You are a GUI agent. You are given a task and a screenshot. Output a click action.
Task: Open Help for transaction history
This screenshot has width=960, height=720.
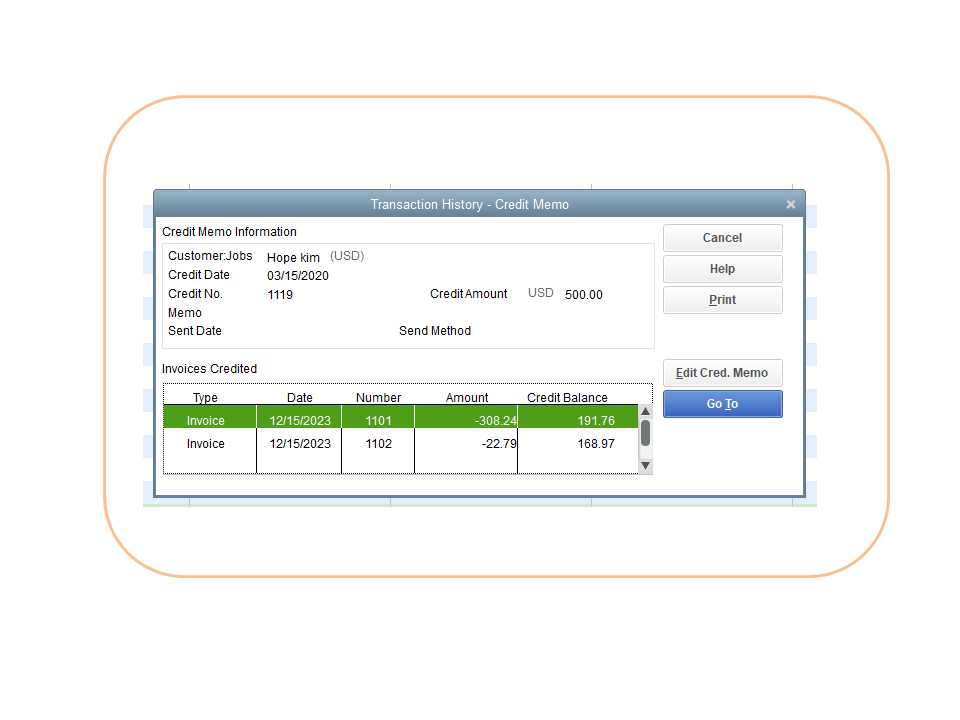[722, 269]
